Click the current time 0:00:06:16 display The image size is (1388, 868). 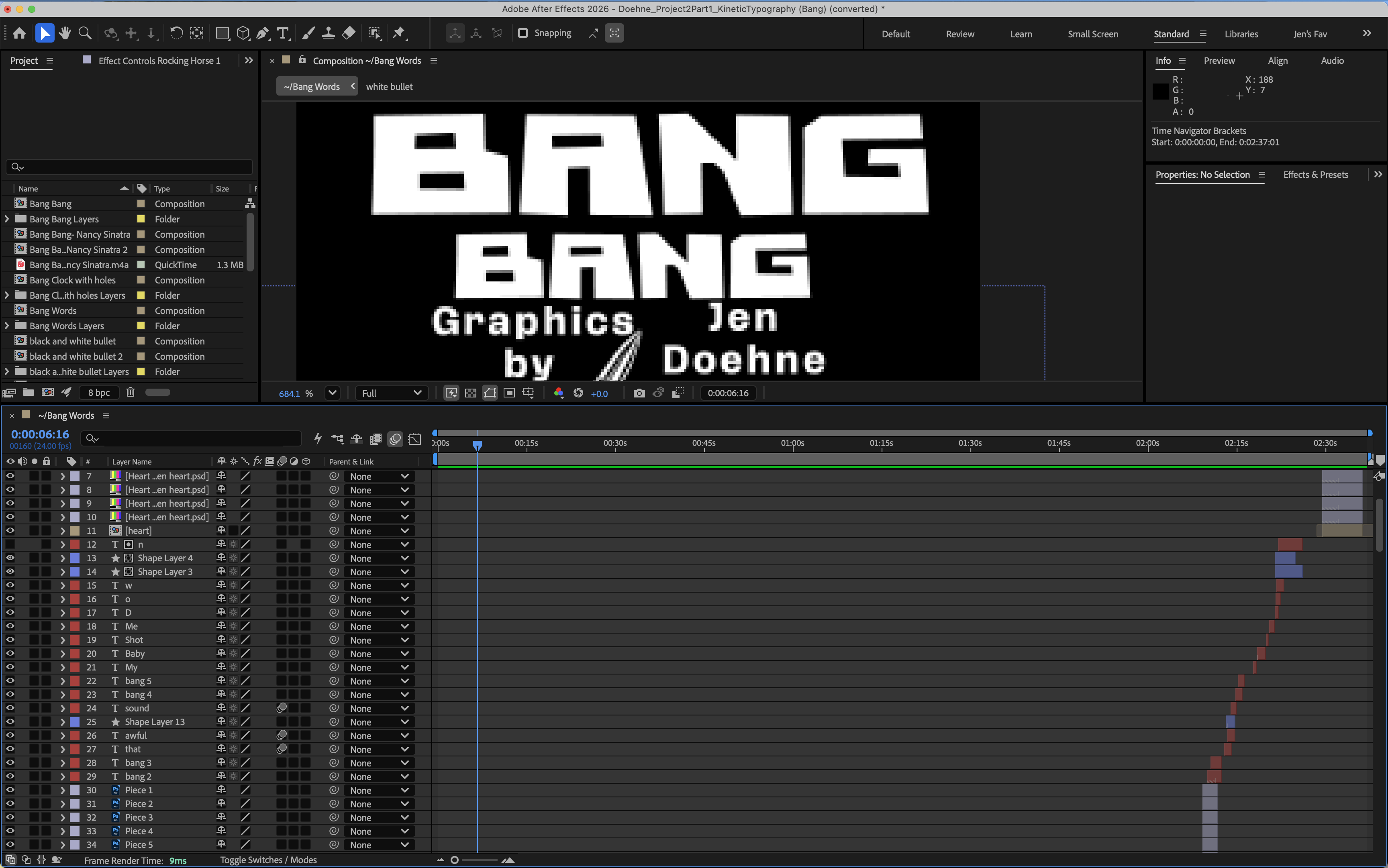tap(40, 434)
